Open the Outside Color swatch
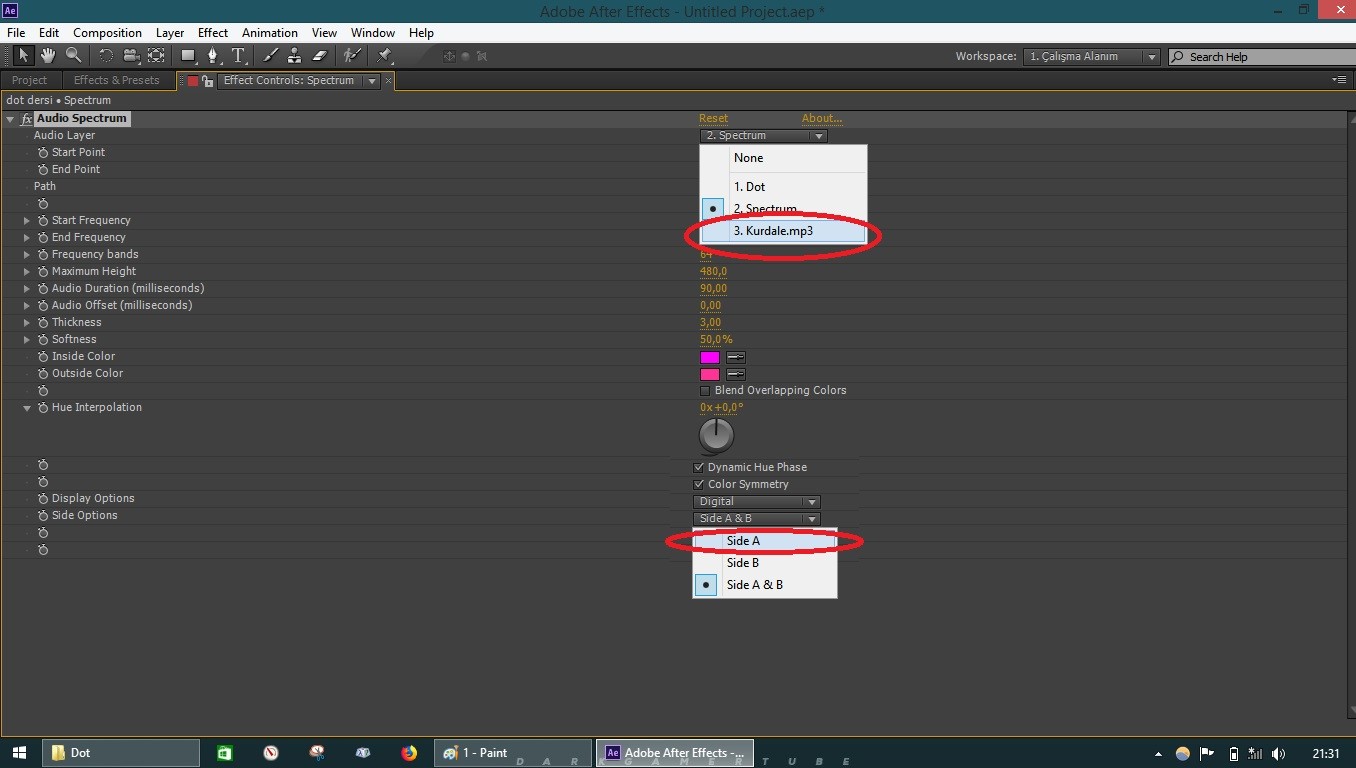1356x768 pixels. coord(710,374)
